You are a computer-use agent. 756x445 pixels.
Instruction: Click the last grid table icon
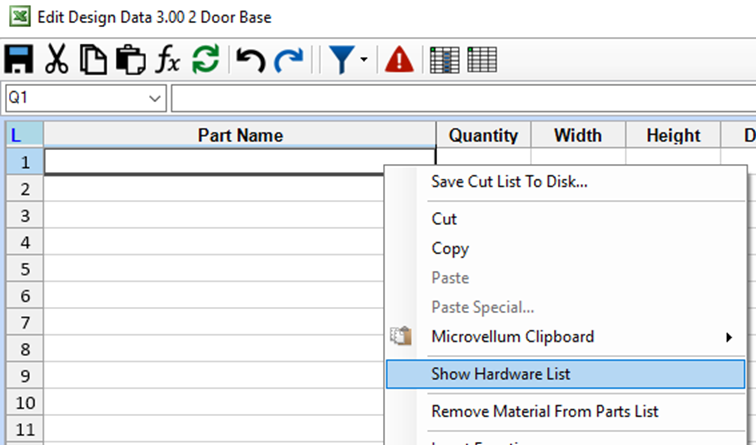482,60
